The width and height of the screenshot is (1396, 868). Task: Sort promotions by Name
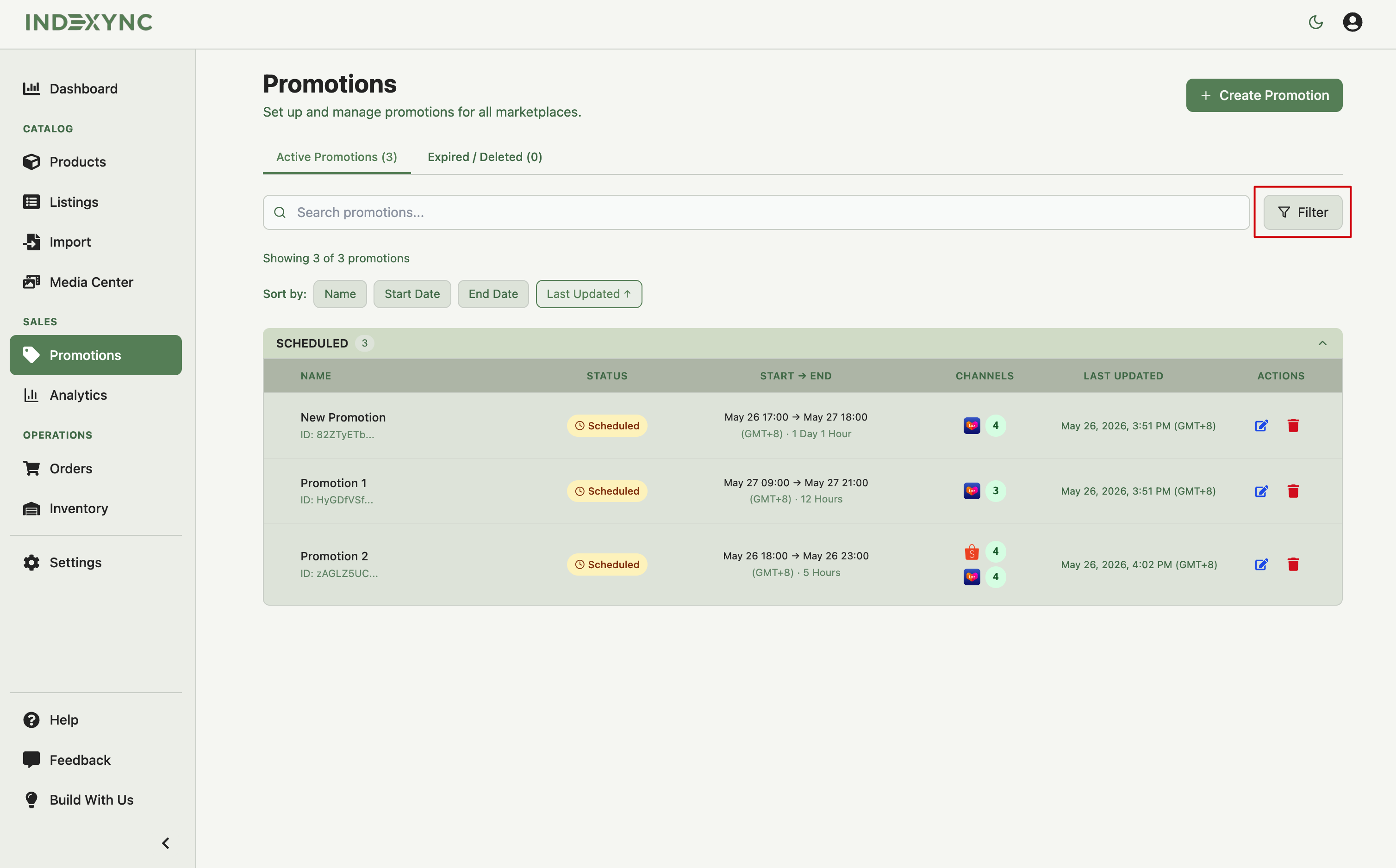tap(340, 294)
